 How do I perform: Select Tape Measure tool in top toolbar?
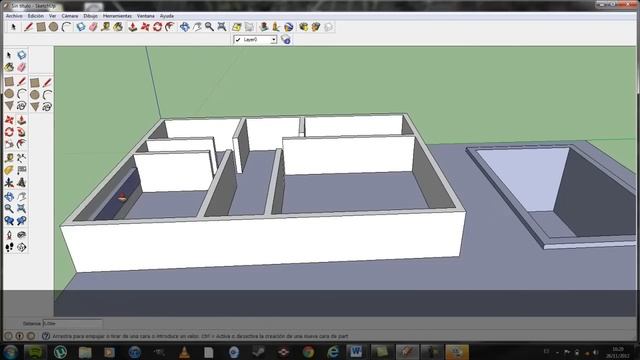pyautogui.click(x=106, y=27)
